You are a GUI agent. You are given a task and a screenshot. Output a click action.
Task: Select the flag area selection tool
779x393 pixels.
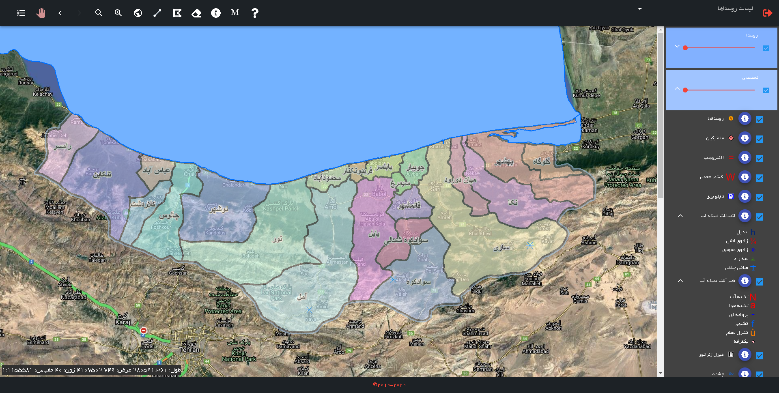[176, 13]
